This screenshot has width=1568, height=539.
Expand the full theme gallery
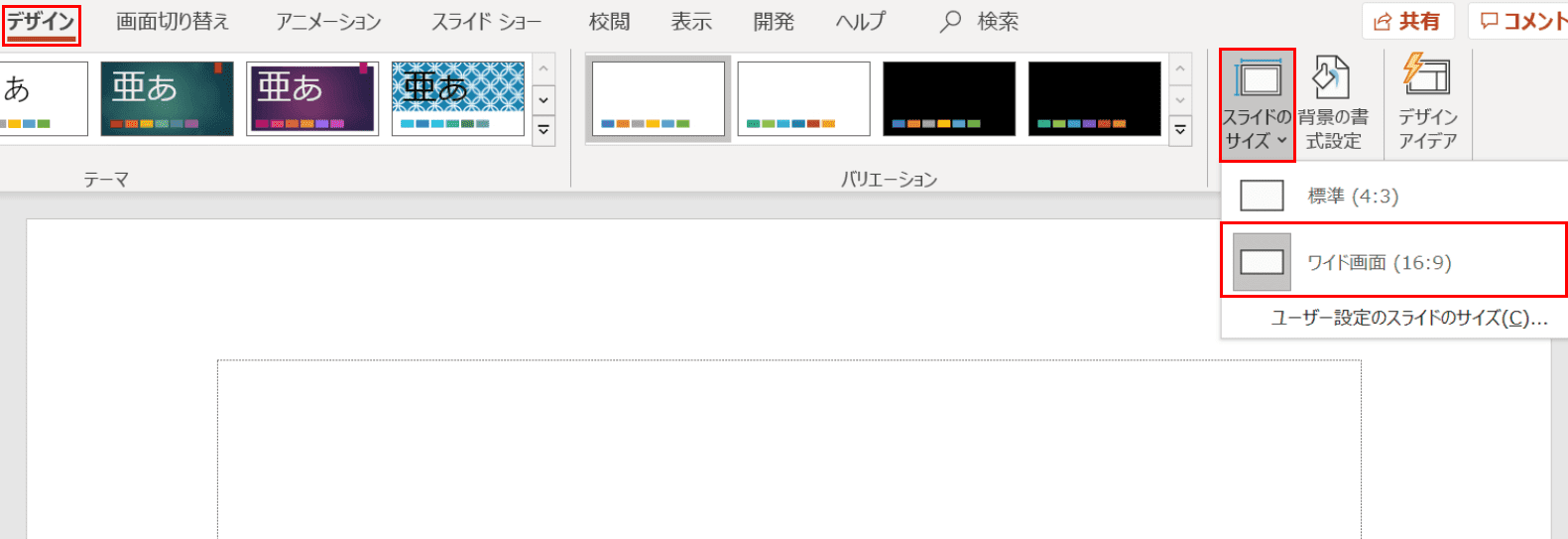tap(543, 131)
